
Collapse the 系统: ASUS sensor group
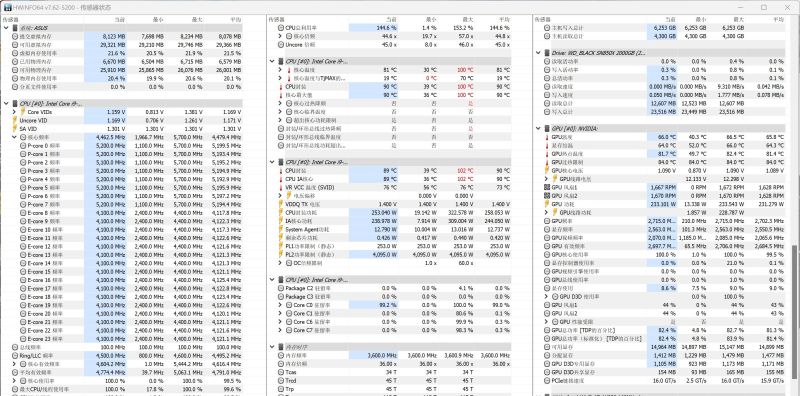tap(6, 28)
